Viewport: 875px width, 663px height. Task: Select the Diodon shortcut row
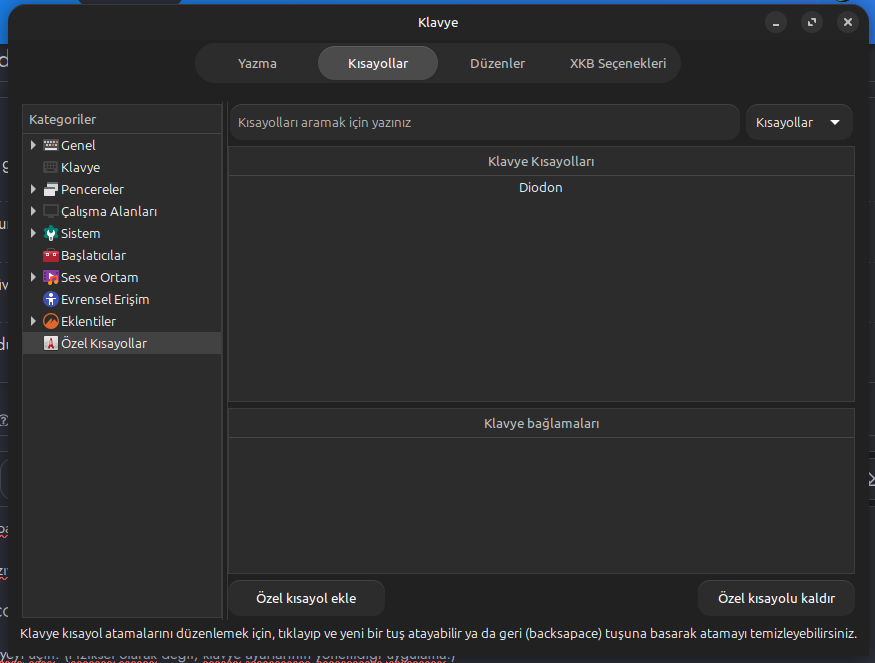tap(541, 188)
